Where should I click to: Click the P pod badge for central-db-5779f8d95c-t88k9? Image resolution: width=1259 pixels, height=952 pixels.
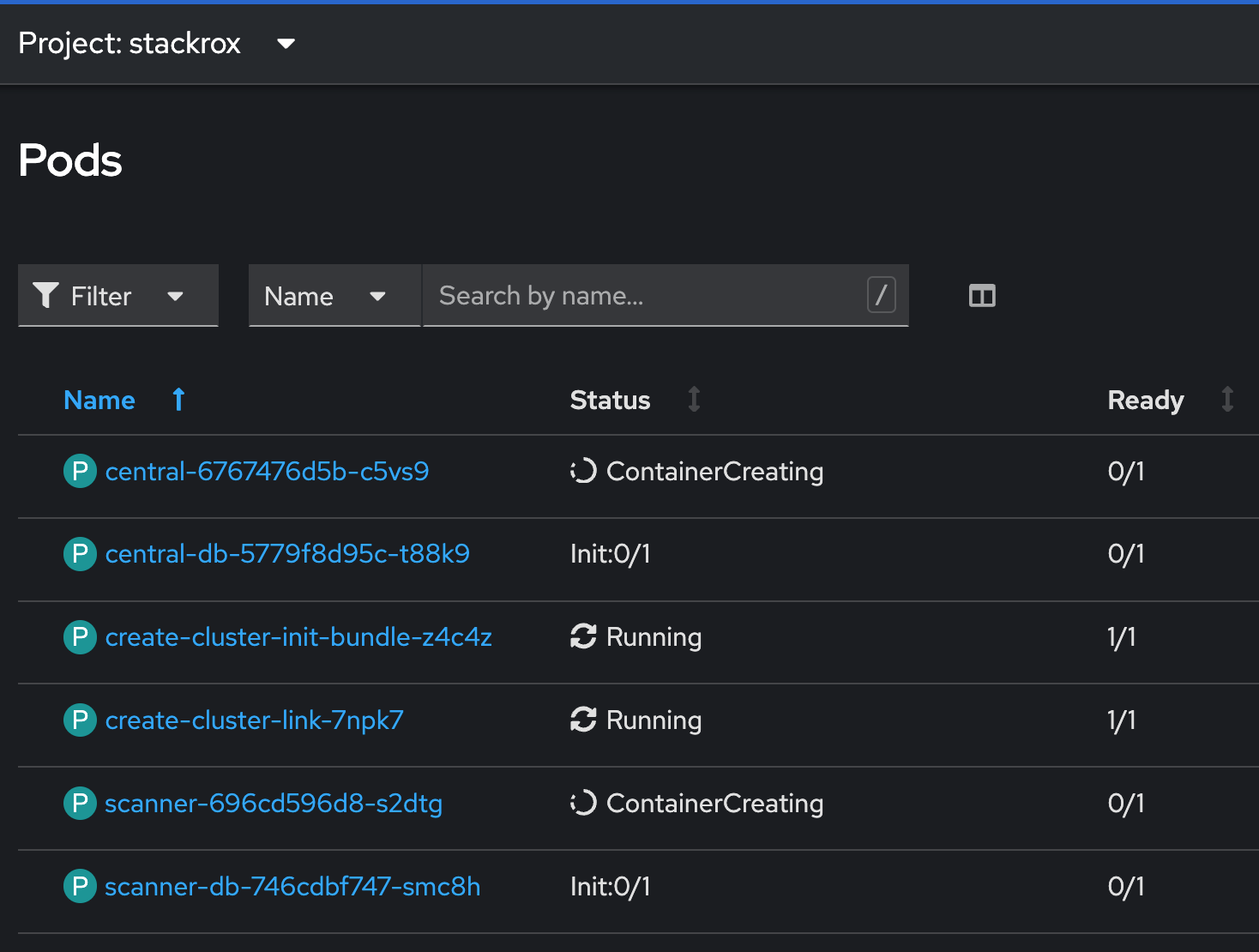point(80,554)
